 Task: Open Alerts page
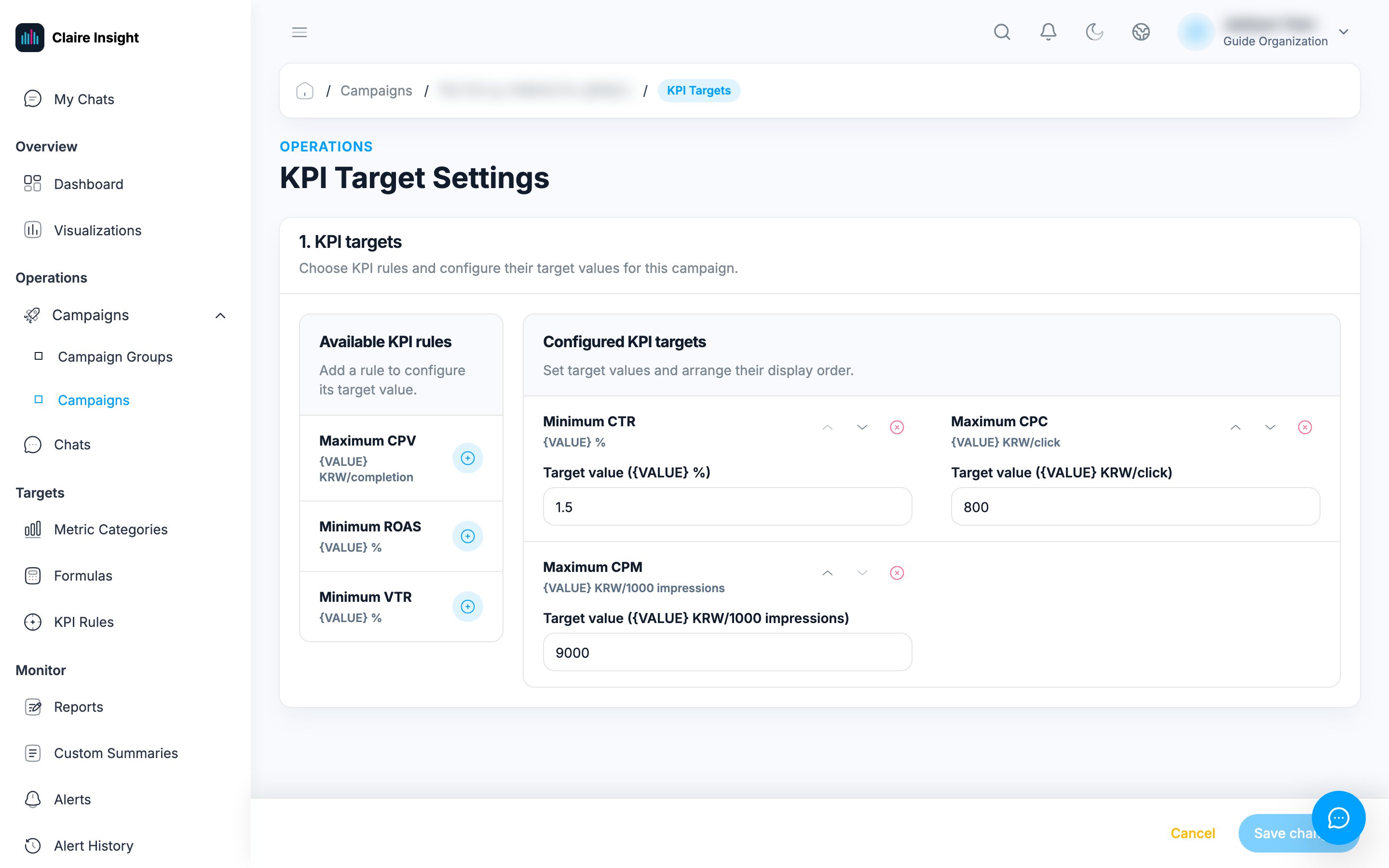pyautogui.click(x=57, y=800)
